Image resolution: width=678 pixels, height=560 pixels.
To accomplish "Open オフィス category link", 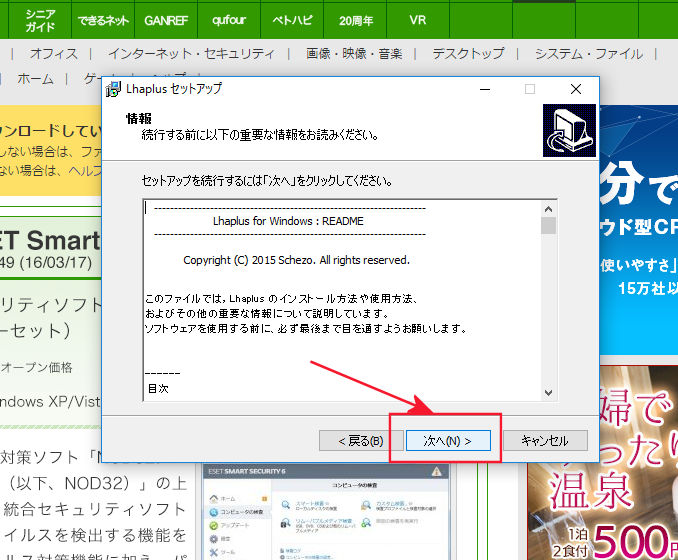I will click(54, 54).
